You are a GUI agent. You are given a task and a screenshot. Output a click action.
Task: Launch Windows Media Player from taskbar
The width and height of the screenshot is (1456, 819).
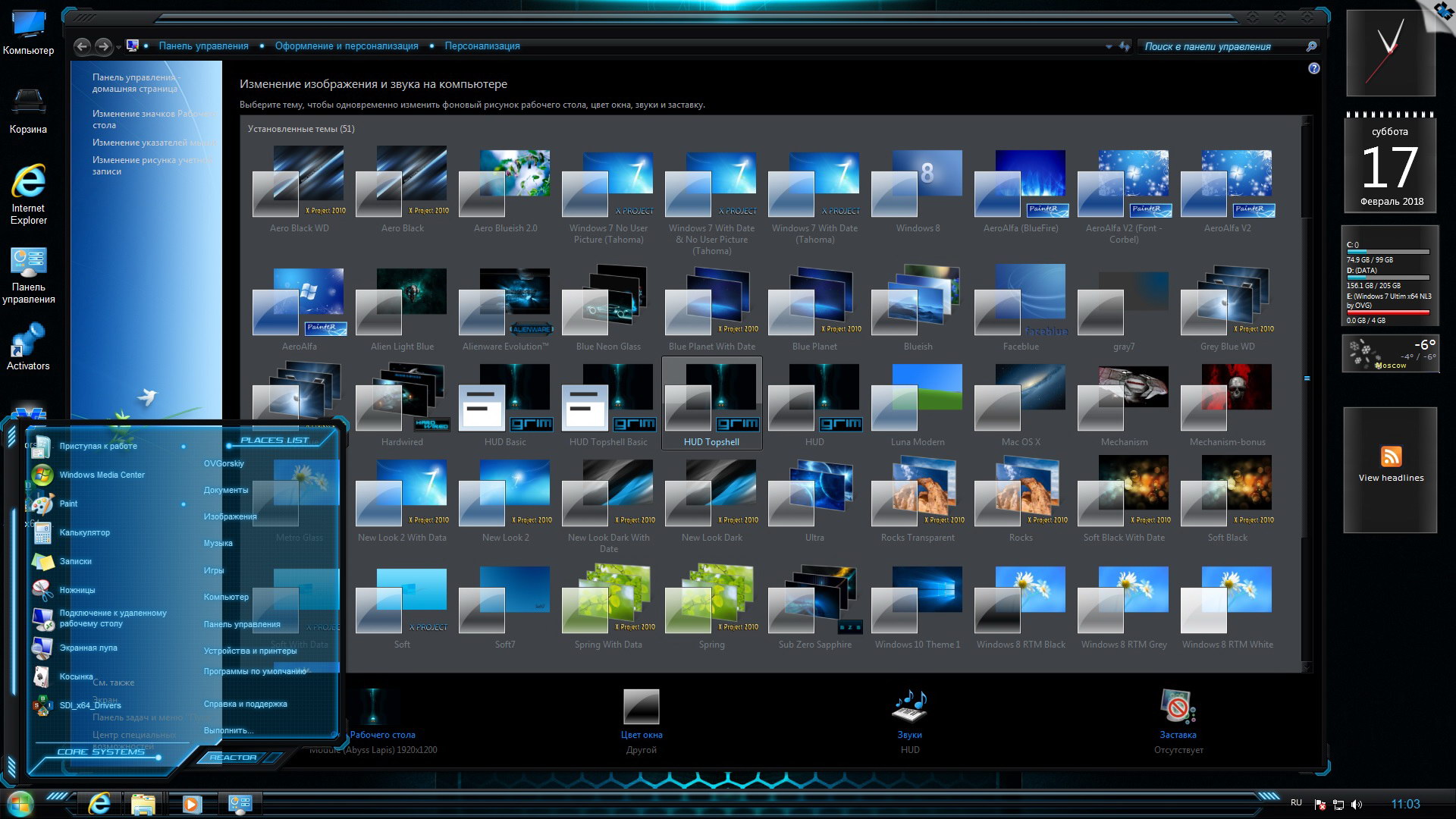[x=192, y=803]
